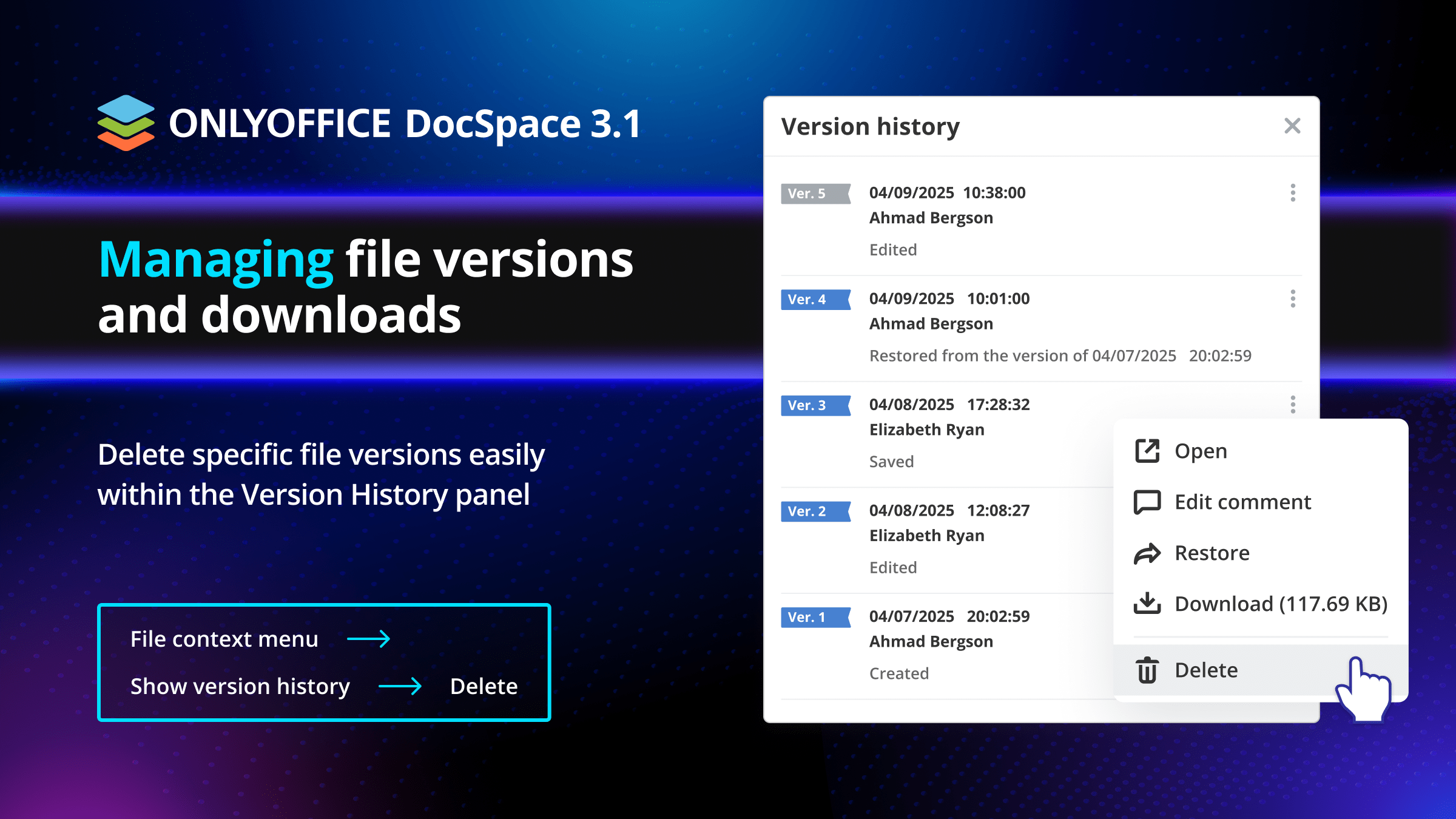Select Download (117.69 KB) menu entry
Viewport: 1456px width, 819px height.
[x=1281, y=604]
